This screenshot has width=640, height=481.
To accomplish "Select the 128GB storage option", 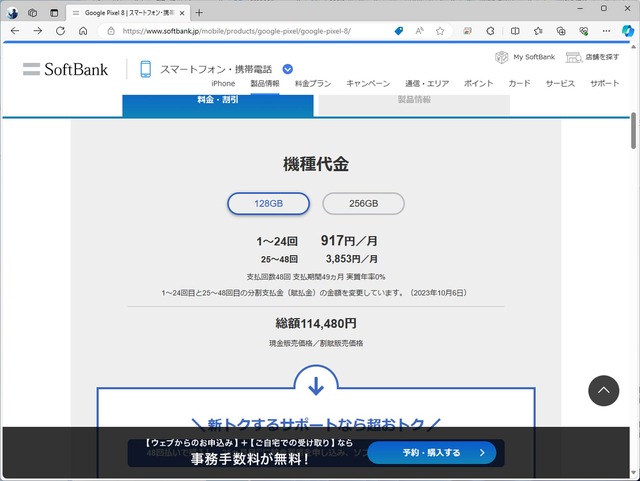I will click(269, 203).
